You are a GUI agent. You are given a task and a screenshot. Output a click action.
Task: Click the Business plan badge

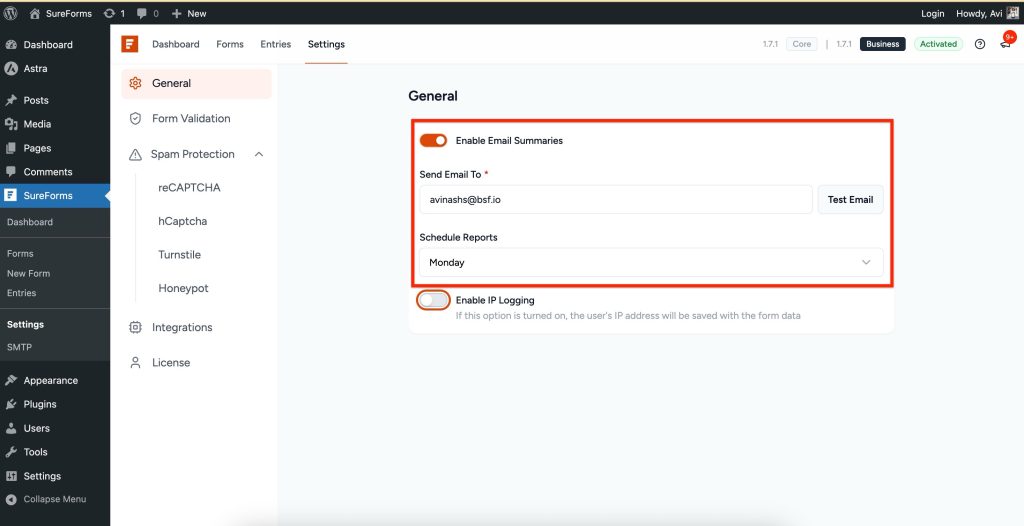pyautogui.click(x=883, y=44)
